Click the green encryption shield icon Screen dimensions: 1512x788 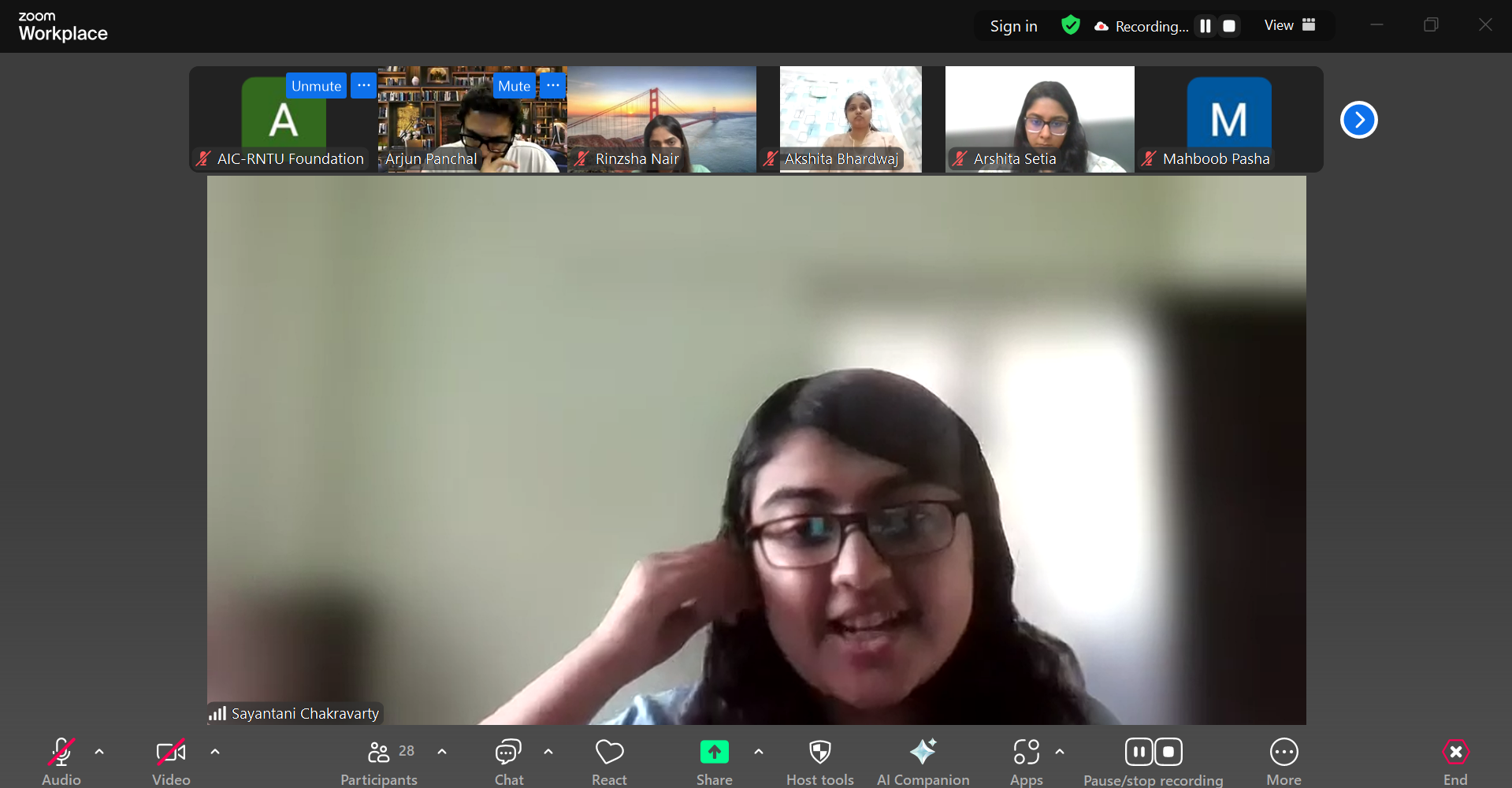tap(1070, 25)
